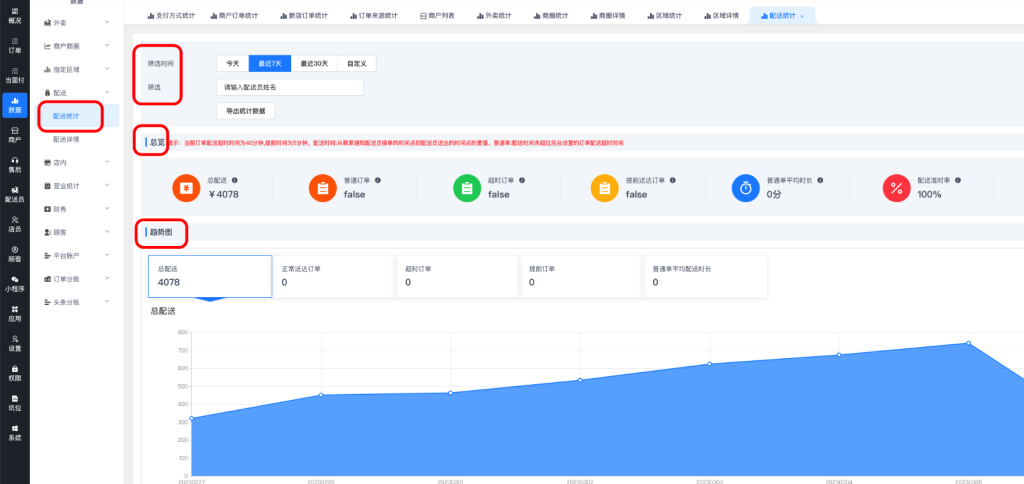Open 配送详情 in the submenu
Screen dimensions: 1024x484
coord(67,140)
